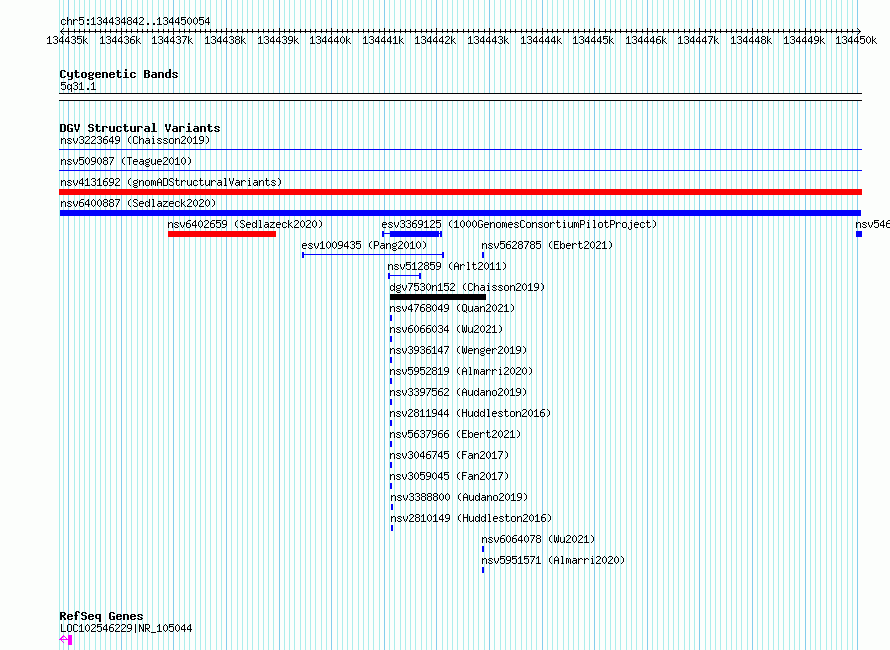The width and height of the screenshot is (890, 650).
Task: Select the nsv512859 Arlt2011 variant span
Action: tap(405, 276)
